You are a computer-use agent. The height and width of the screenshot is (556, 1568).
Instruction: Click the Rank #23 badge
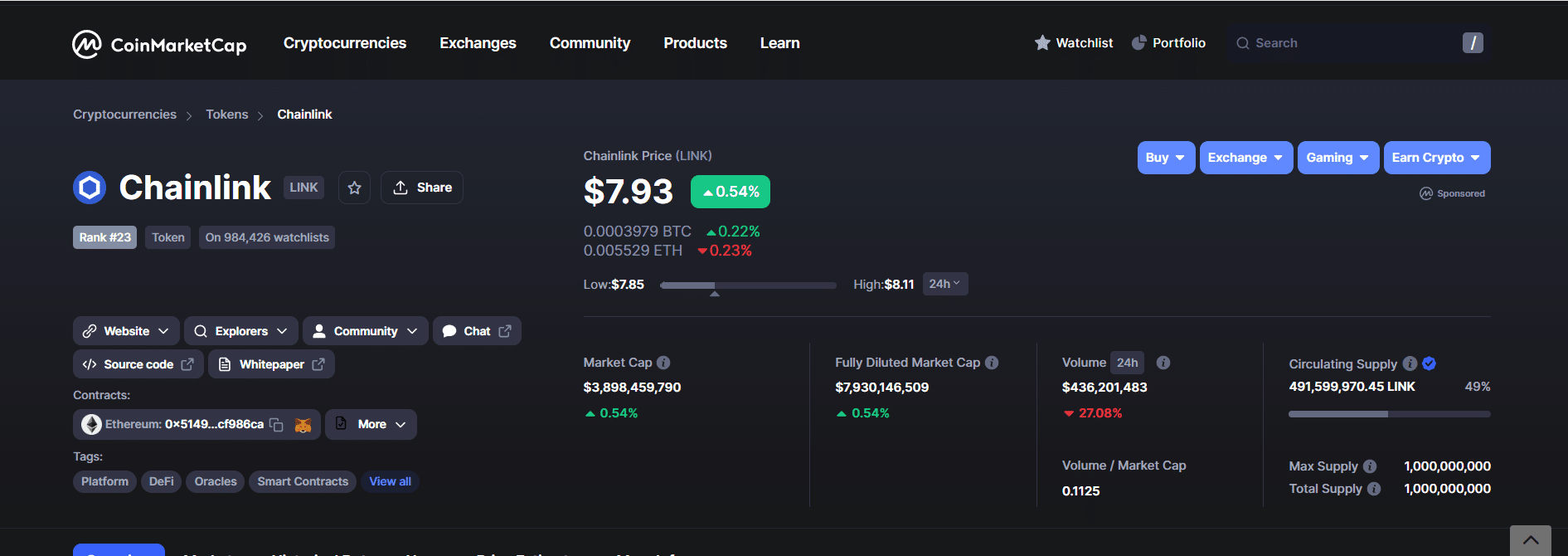(x=105, y=237)
